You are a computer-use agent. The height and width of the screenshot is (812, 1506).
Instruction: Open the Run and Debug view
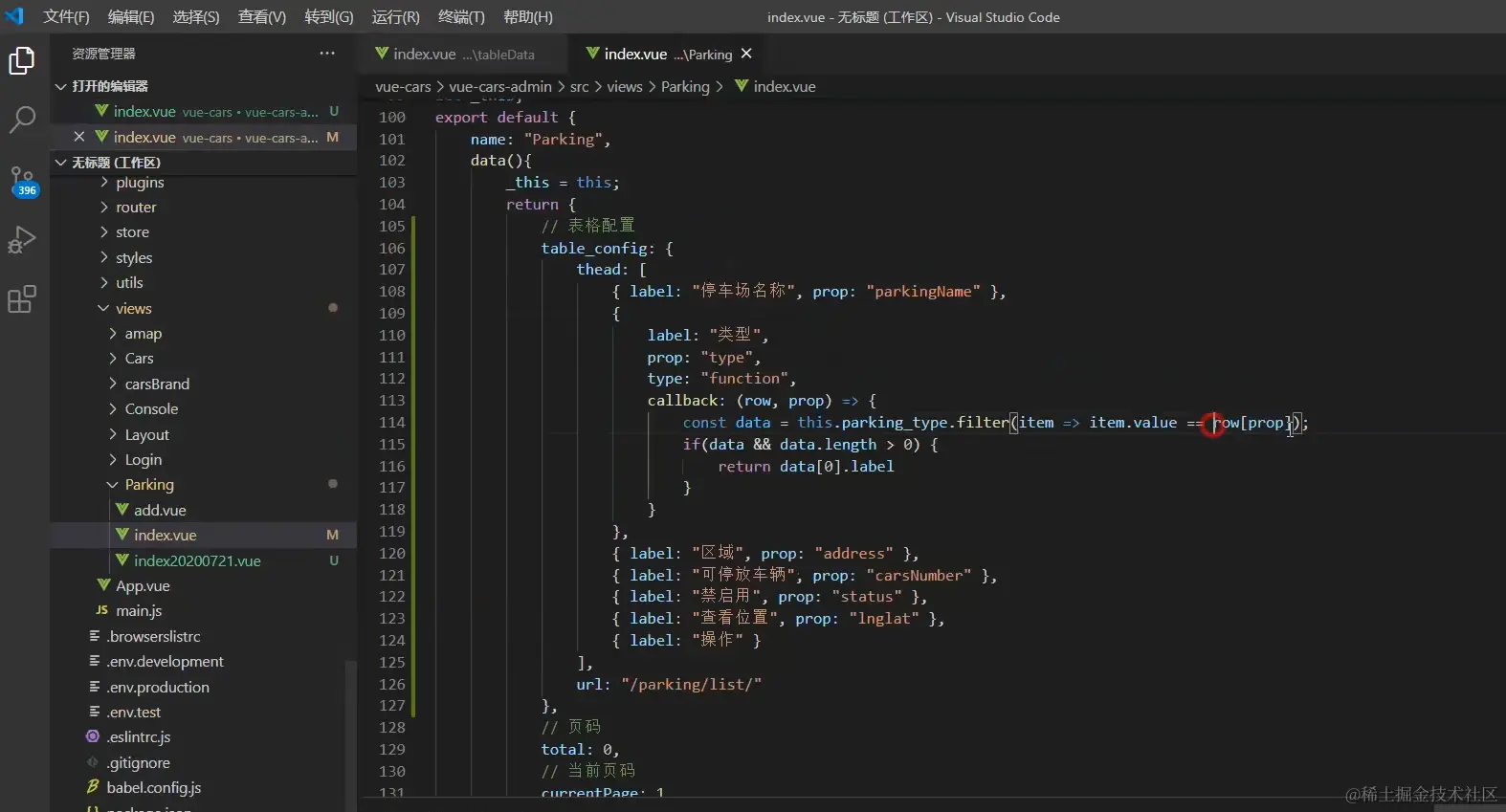[x=22, y=240]
